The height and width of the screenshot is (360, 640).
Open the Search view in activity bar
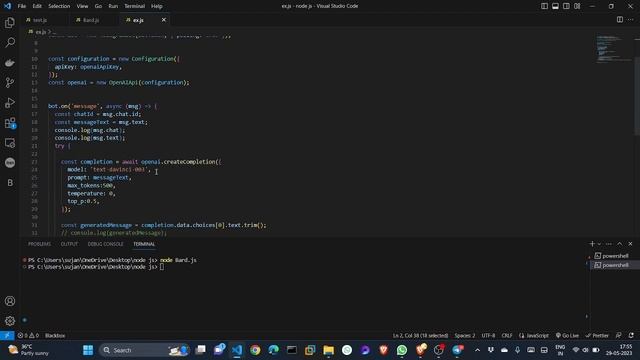10,42
